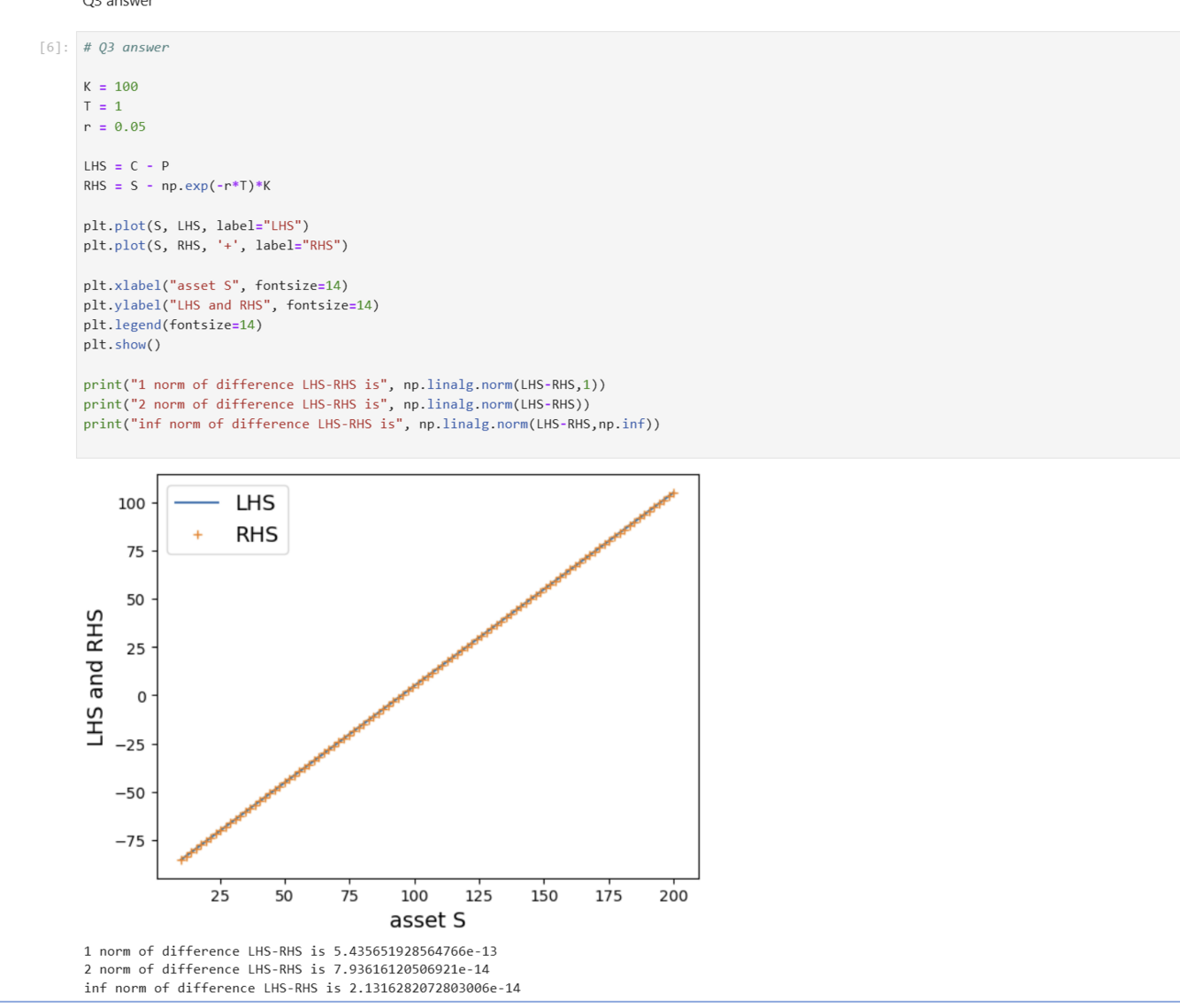Viewport: 1180px width, 1008px height.
Task: Click the x-axis tick label 200
Action: click(x=673, y=896)
